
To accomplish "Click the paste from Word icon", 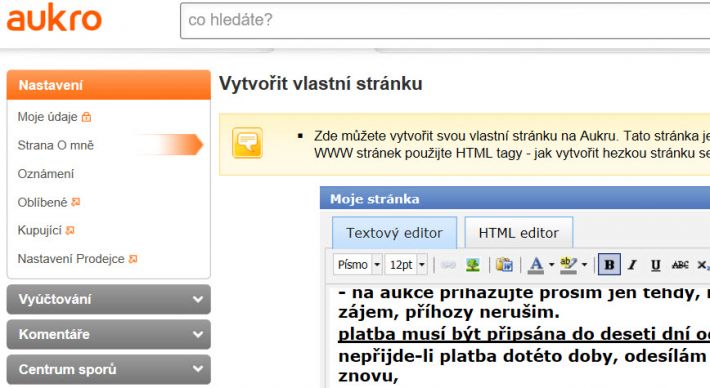I will click(504, 264).
